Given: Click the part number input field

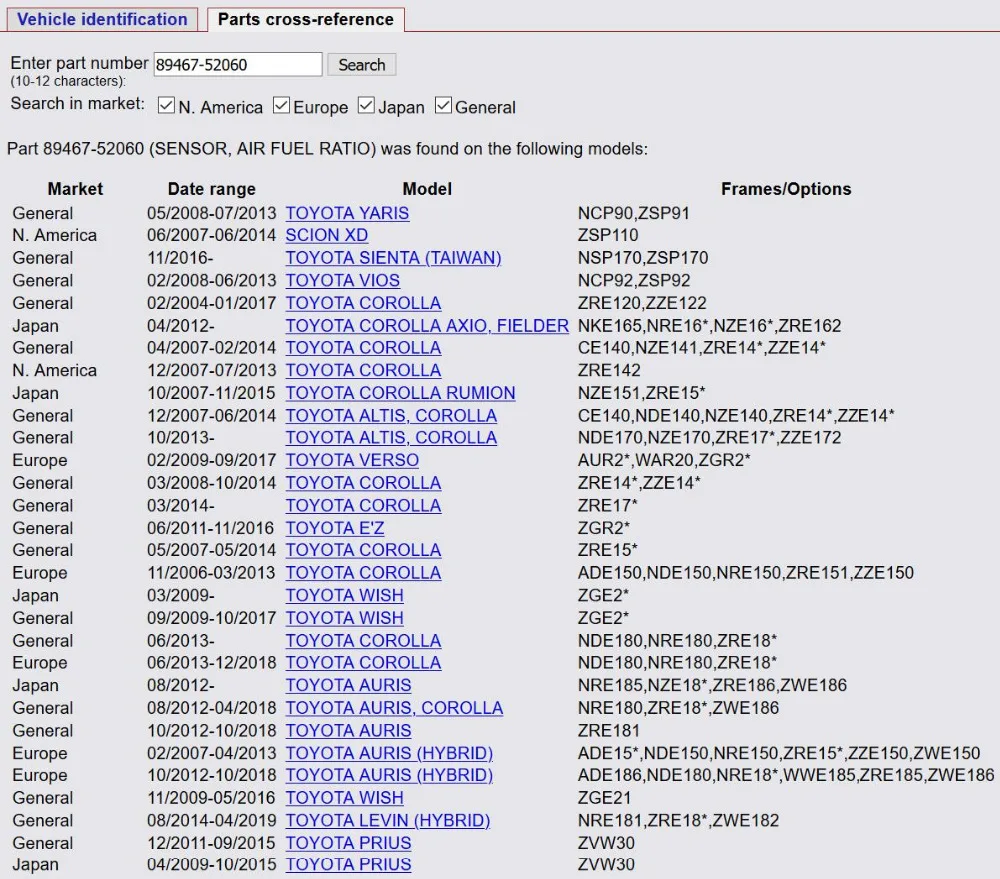Looking at the screenshot, I should pos(238,64).
